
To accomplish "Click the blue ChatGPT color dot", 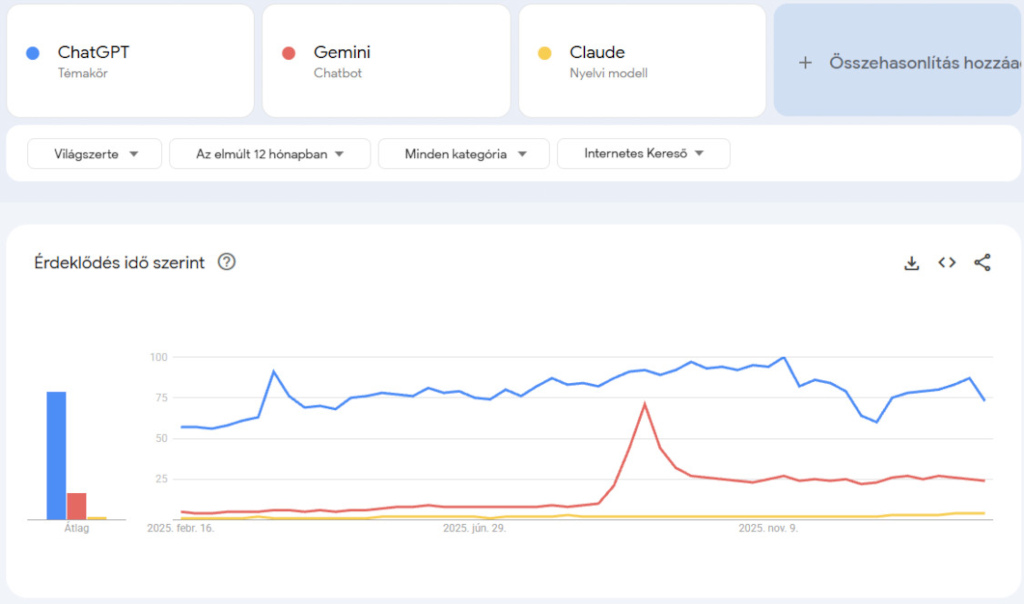I will click(x=33, y=53).
